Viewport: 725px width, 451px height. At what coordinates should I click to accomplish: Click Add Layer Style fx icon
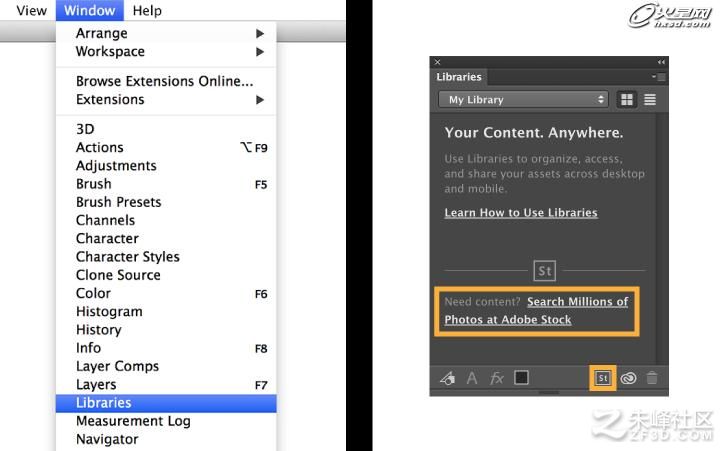coord(497,378)
